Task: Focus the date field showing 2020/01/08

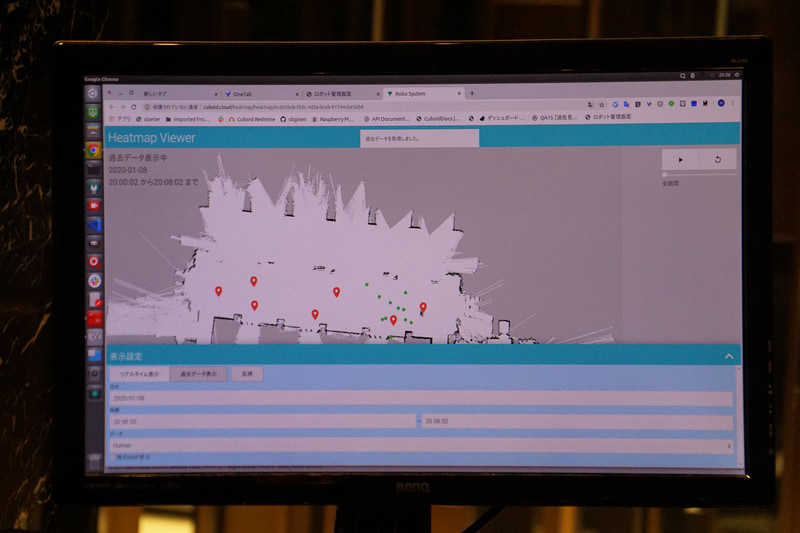Action: [421, 398]
